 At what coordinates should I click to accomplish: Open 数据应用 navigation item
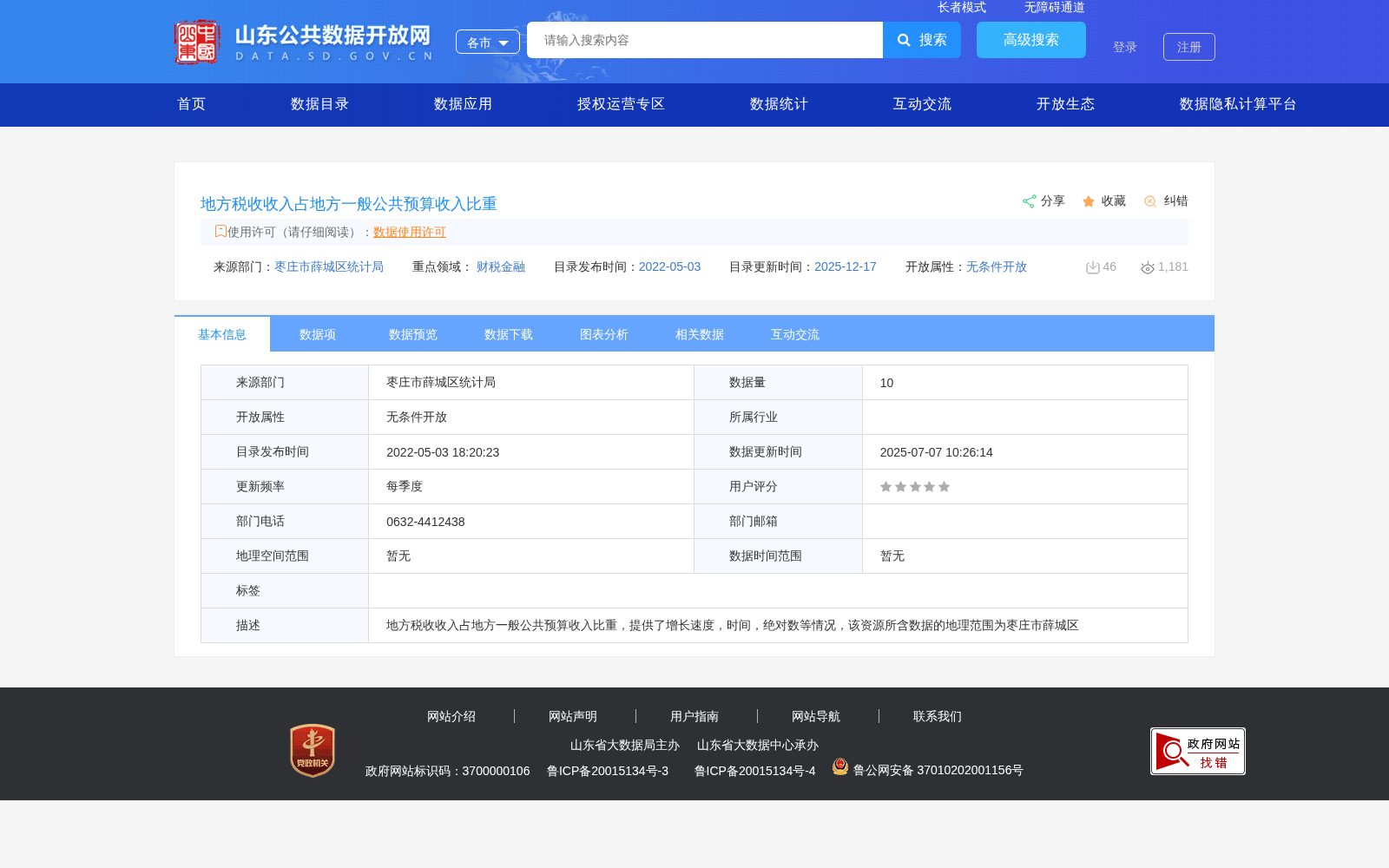point(464,104)
